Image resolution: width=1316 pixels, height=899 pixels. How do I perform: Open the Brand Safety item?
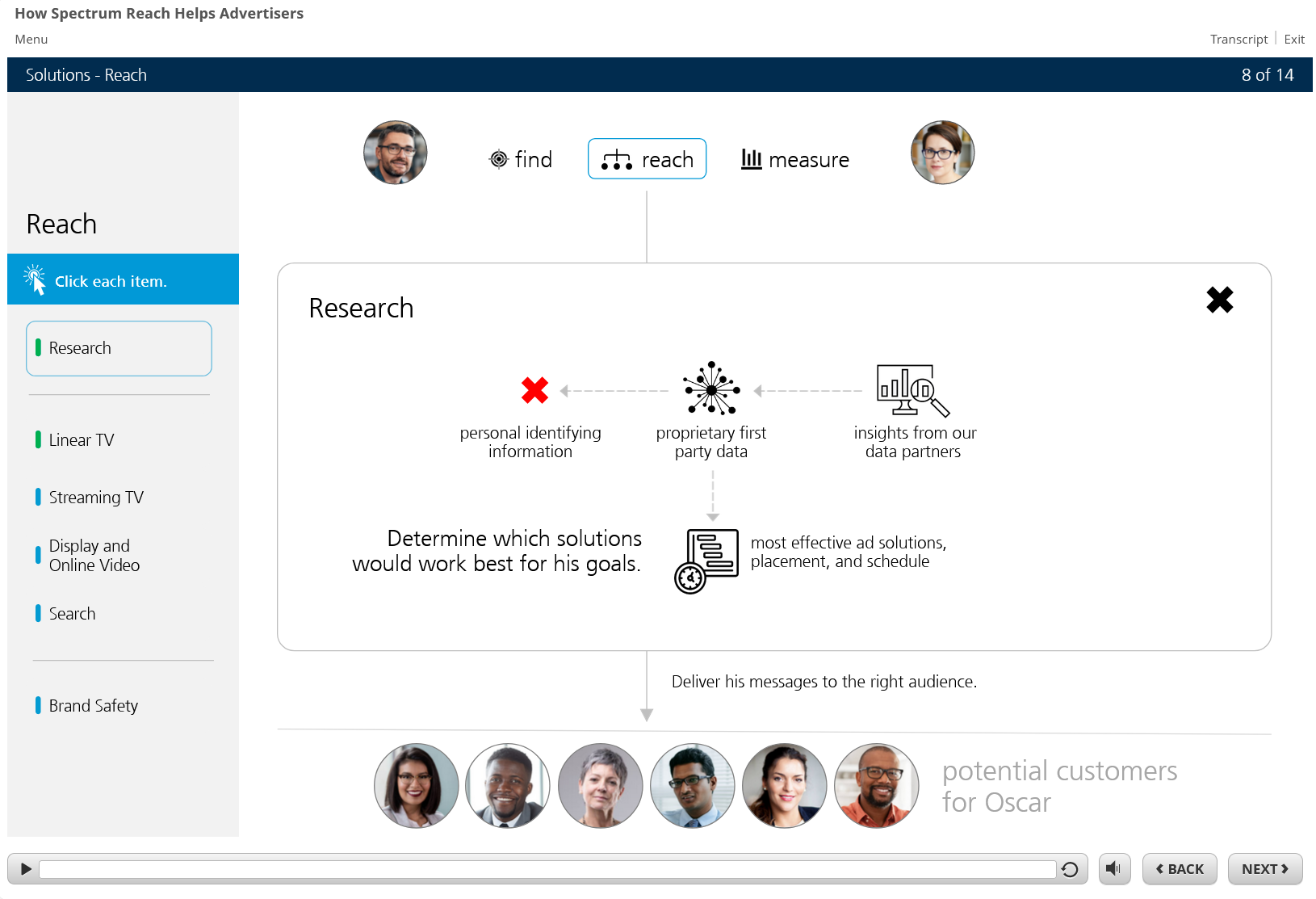(x=87, y=706)
